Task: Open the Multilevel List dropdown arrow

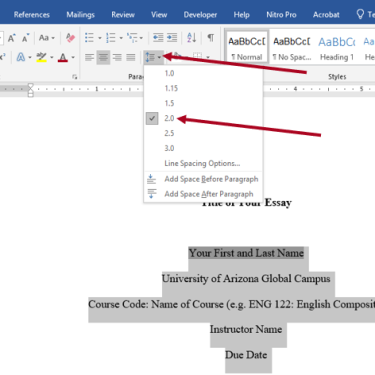Action: coord(141,38)
